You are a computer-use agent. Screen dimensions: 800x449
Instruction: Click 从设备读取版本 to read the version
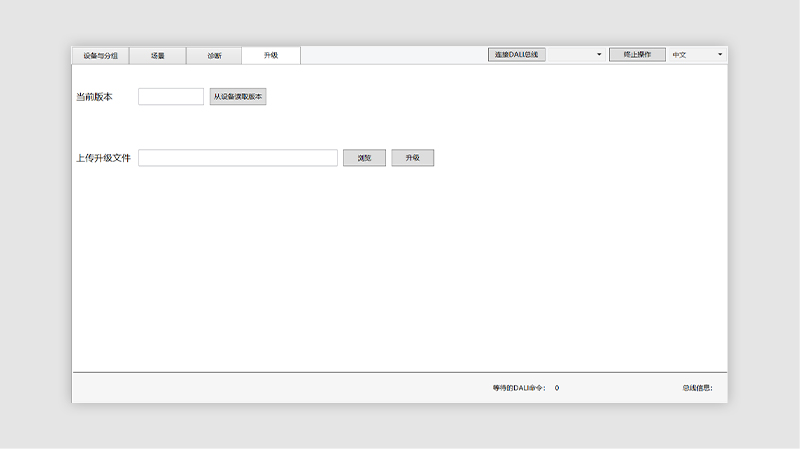[x=238, y=97]
